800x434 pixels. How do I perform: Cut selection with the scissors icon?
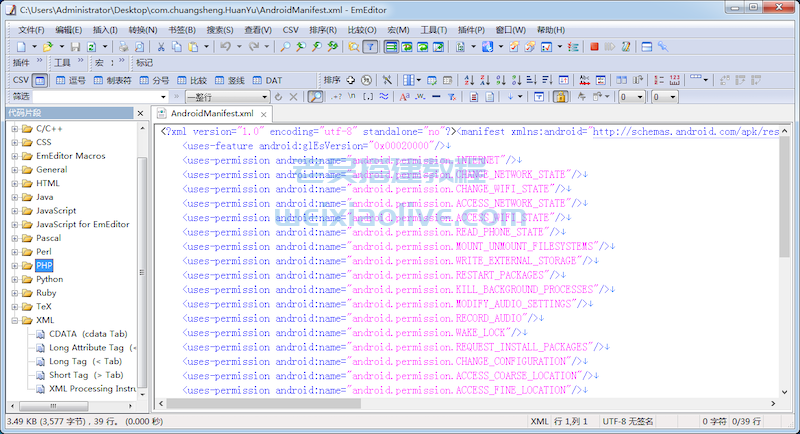pyautogui.click(x=161, y=47)
